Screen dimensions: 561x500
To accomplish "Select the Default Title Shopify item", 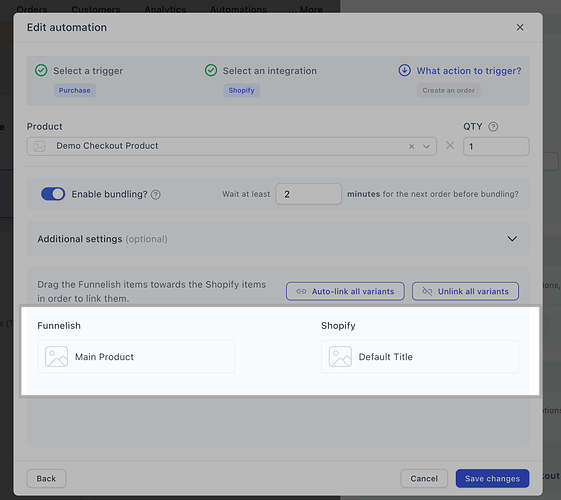I will pyautogui.click(x=420, y=357).
